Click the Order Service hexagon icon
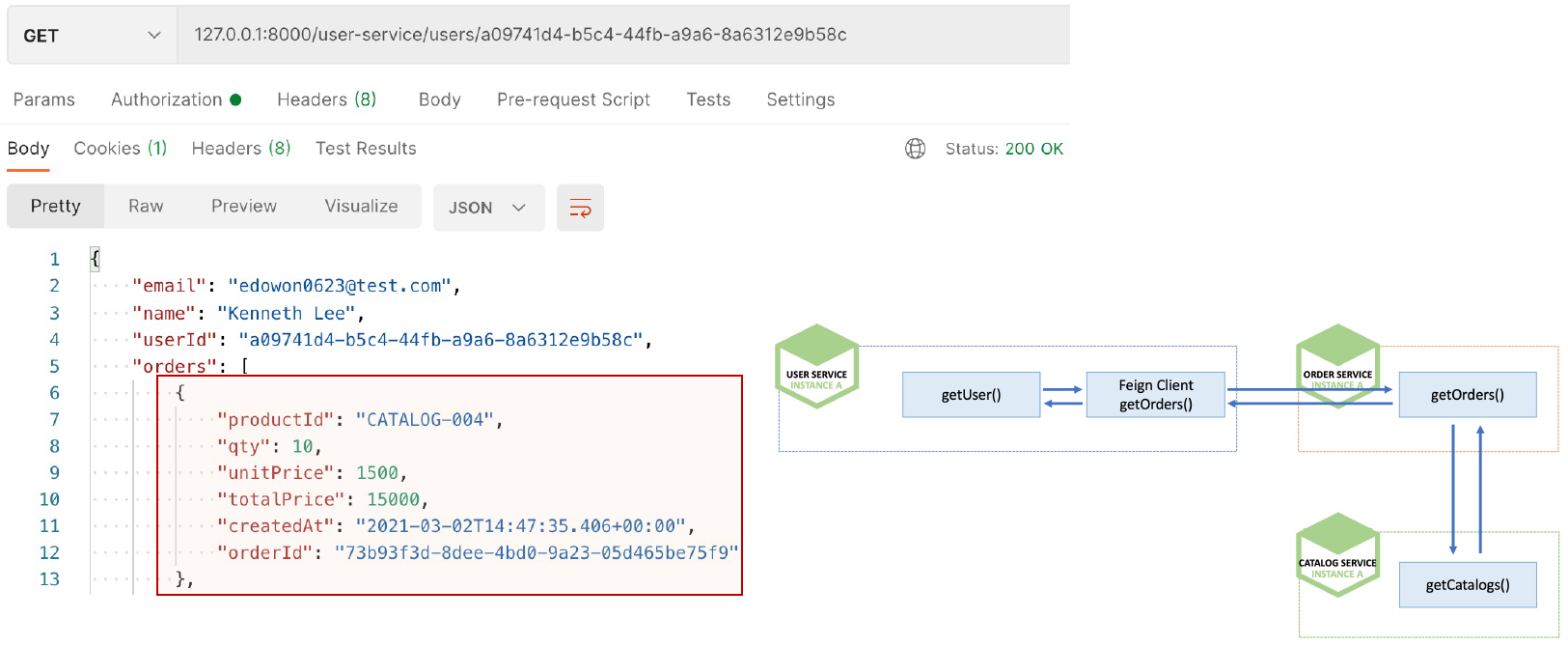 [x=1337, y=366]
